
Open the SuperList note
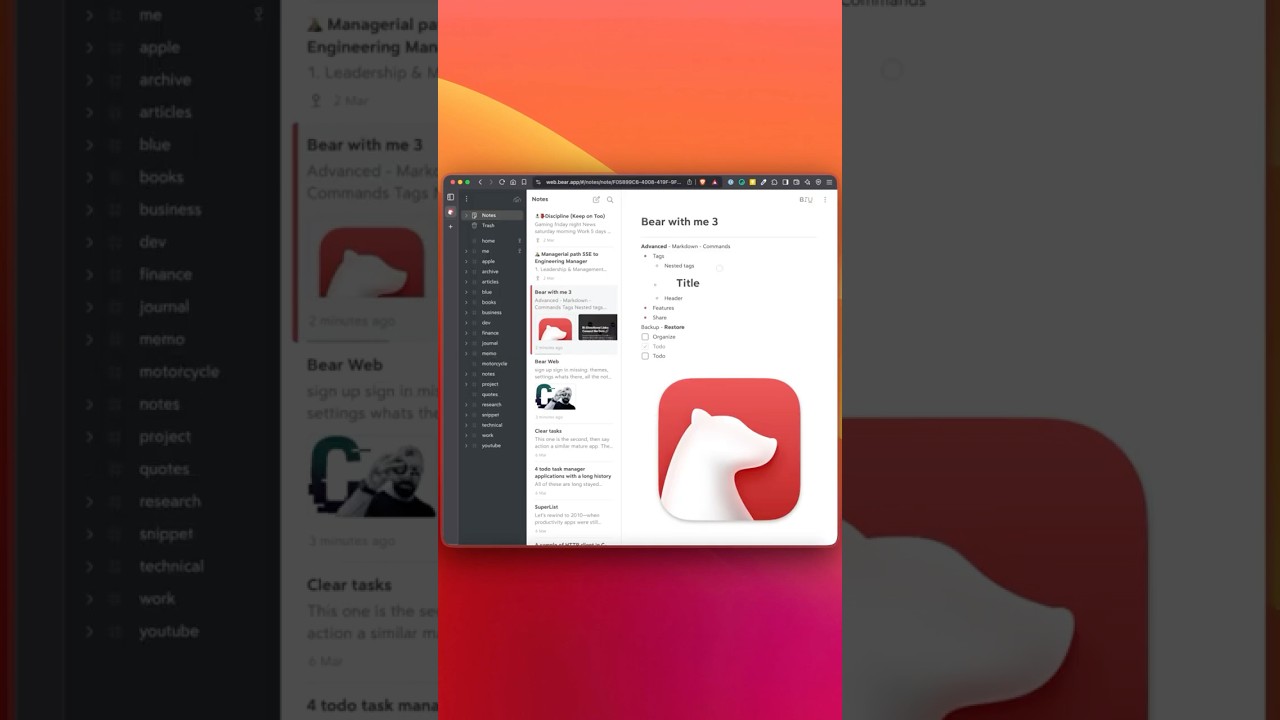574,519
